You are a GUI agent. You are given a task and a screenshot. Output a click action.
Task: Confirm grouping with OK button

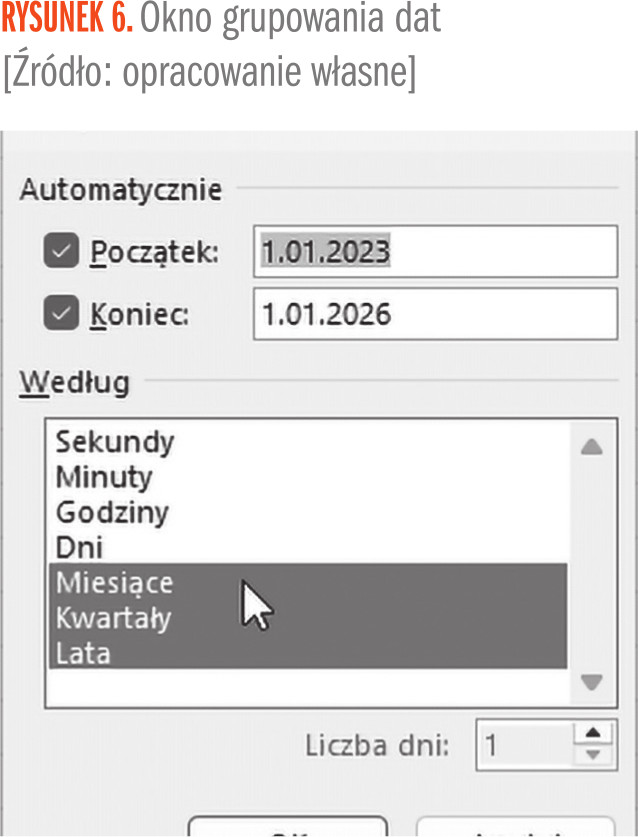coord(287,828)
